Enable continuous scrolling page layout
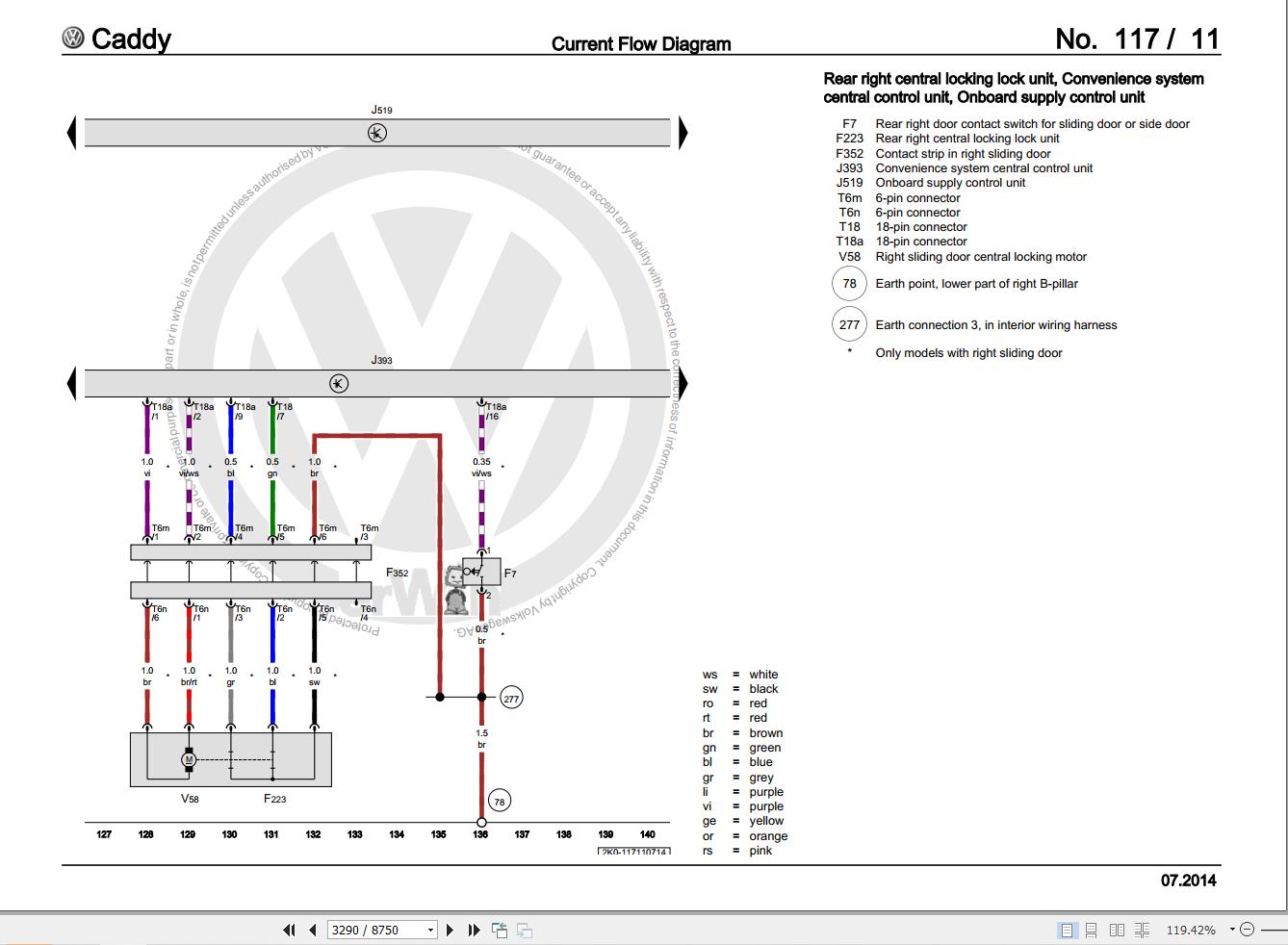 point(1091,930)
